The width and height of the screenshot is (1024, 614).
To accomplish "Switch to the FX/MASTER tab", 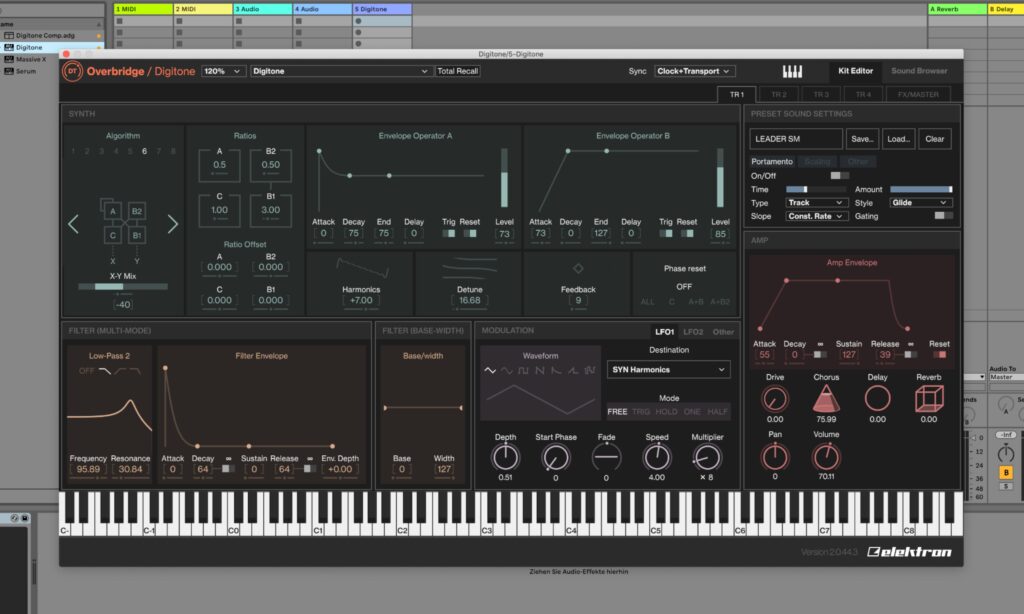I will (918, 95).
